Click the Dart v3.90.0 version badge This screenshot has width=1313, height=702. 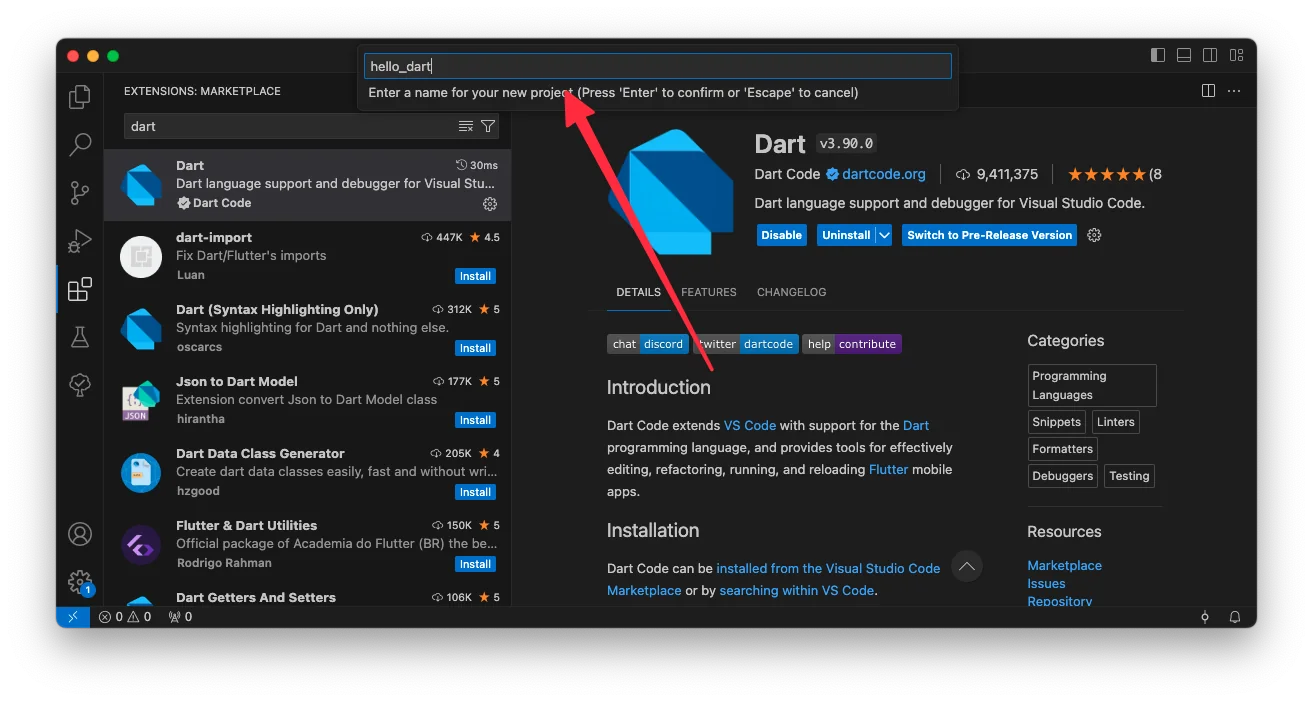click(x=847, y=143)
